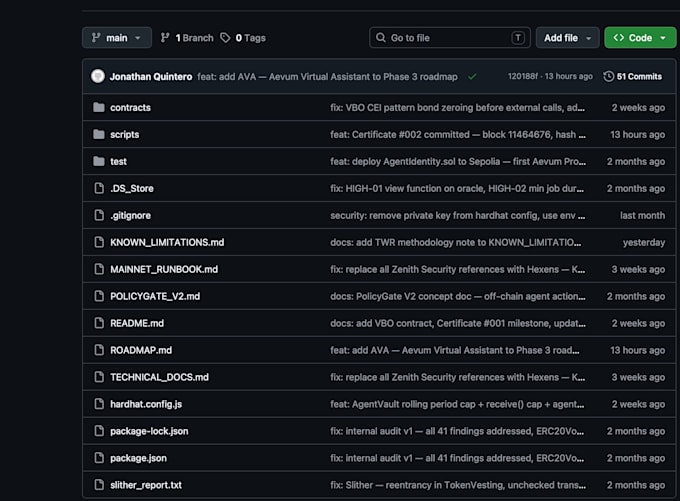Click the green check status icon
The image size is (680, 501).
(472, 77)
